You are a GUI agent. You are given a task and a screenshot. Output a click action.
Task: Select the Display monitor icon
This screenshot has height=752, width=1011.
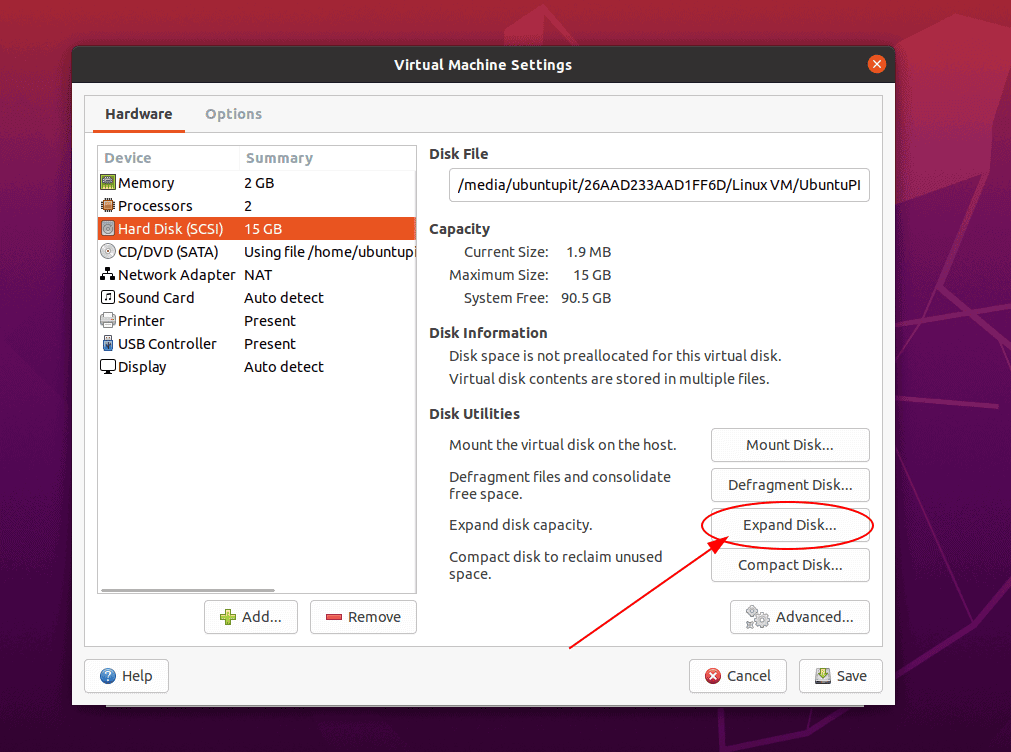click(x=107, y=366)
